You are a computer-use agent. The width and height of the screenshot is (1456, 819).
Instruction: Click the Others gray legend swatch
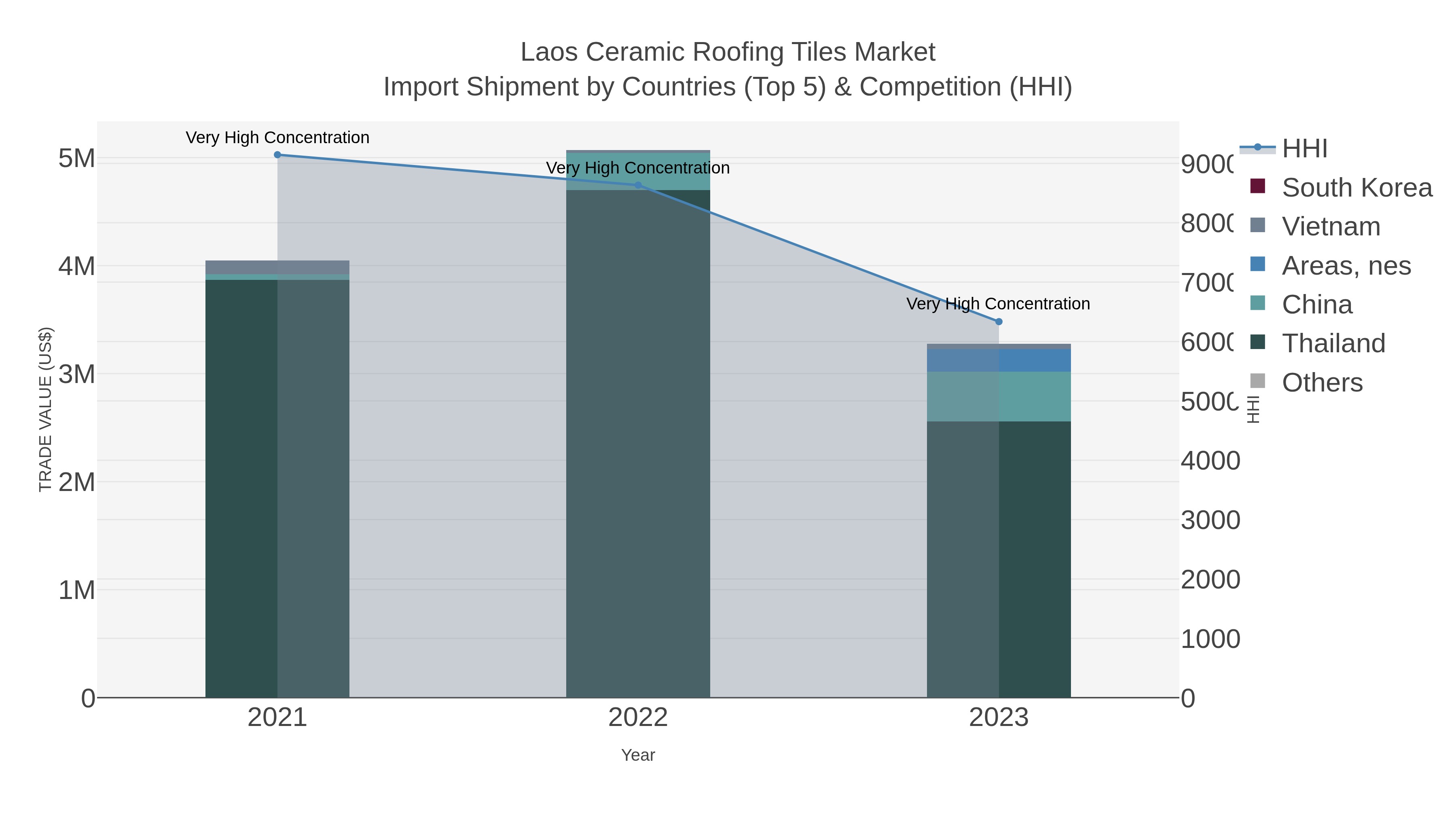point(1257,381)
